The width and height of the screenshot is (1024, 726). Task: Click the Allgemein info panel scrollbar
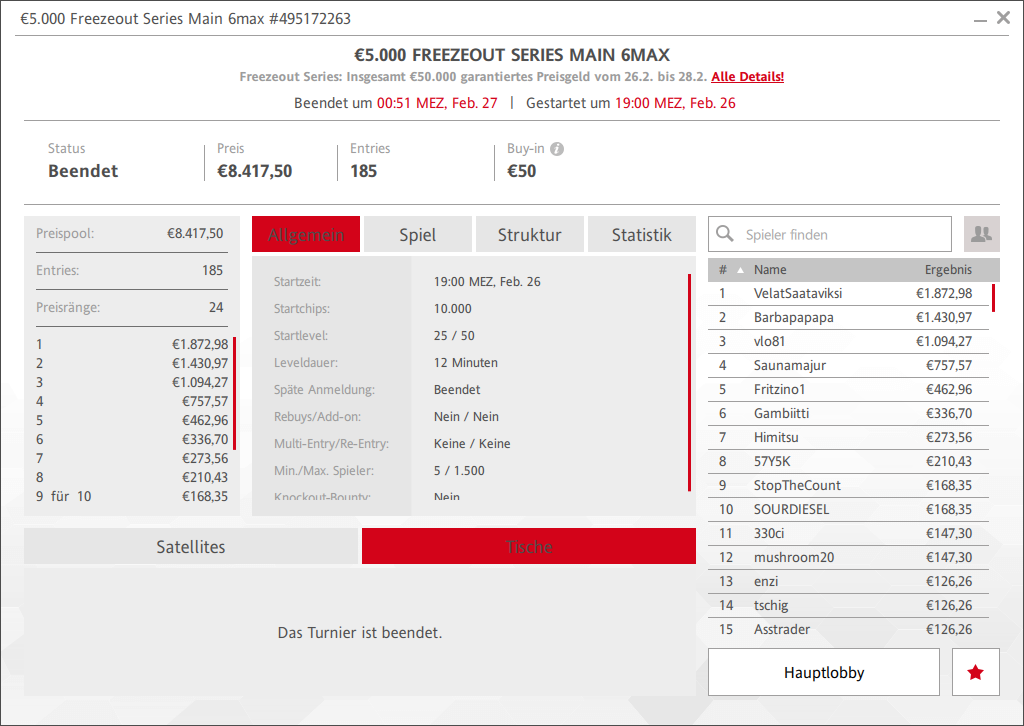(x=689, y=383)
